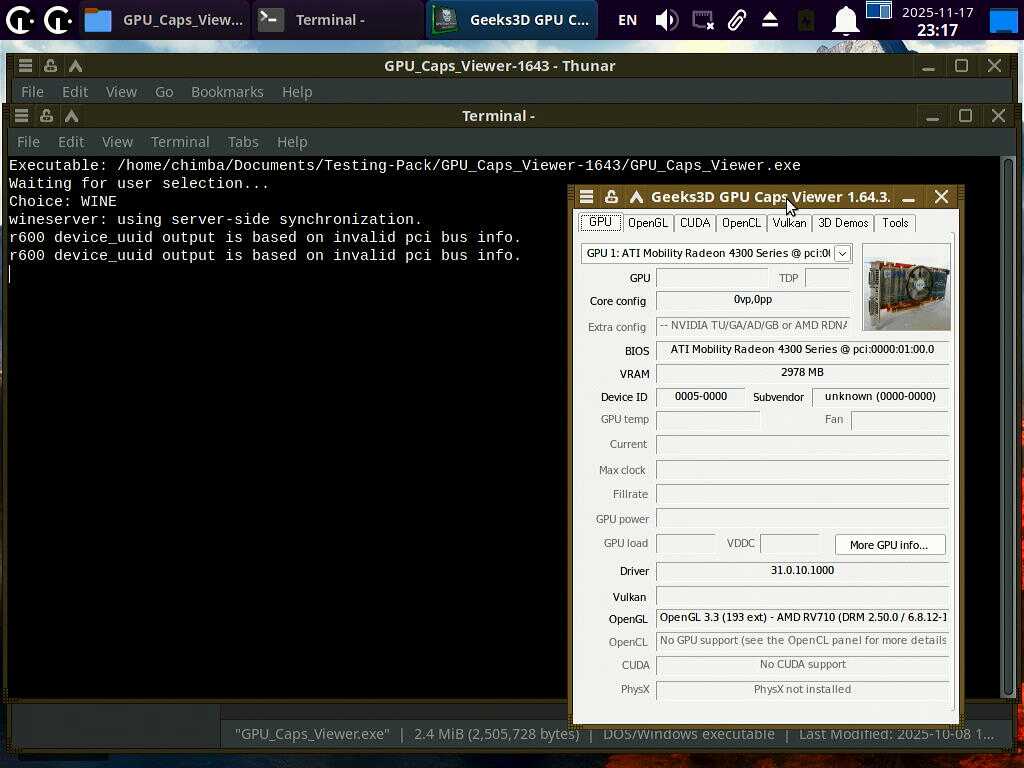Open the Terminal menu in the Terminal window
The image size is (1024, 768).
[180, 142]
